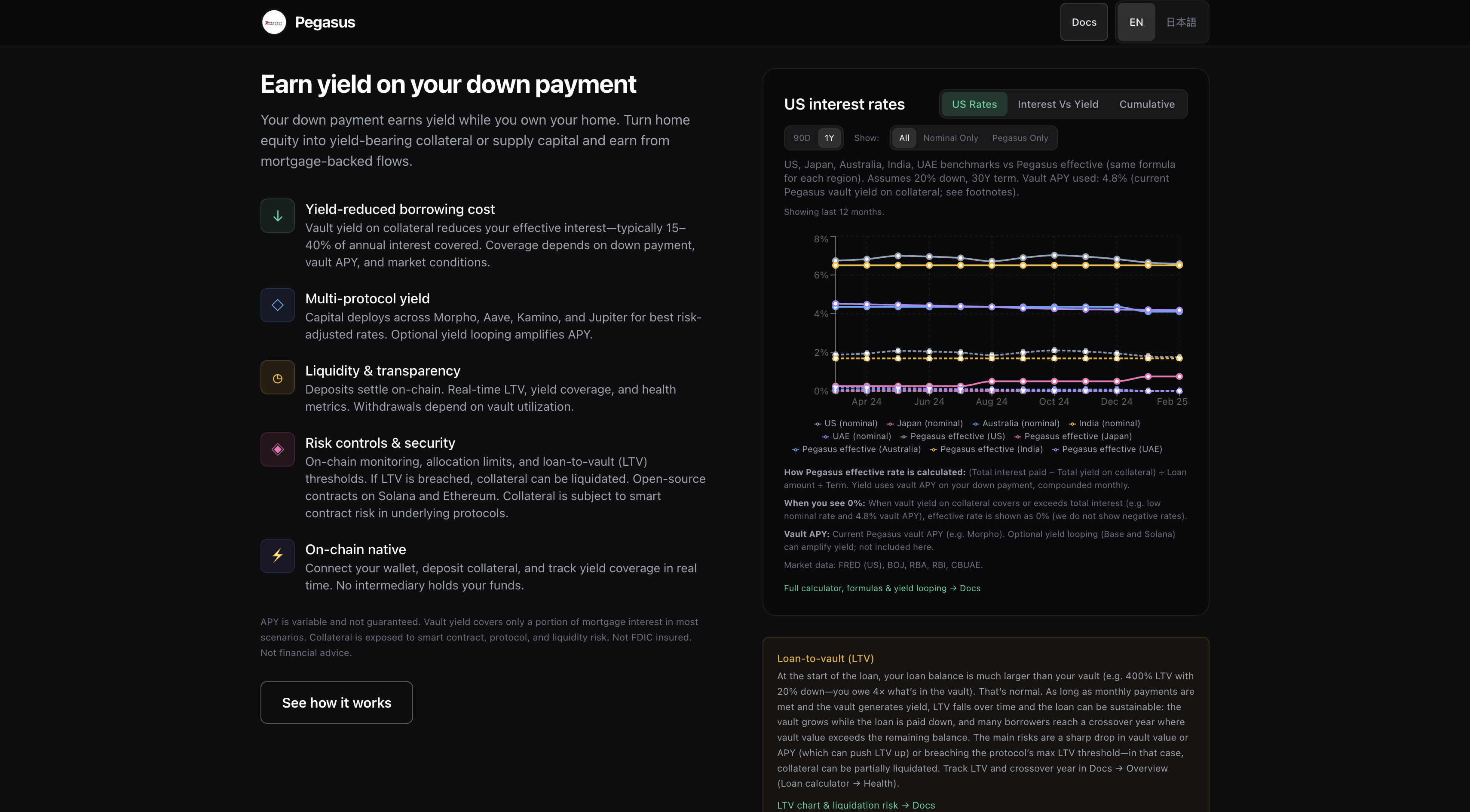Show Pegasus Only rates
Image resolution: width=1470 pixels, height=812 pixels.
[1020, 138]
